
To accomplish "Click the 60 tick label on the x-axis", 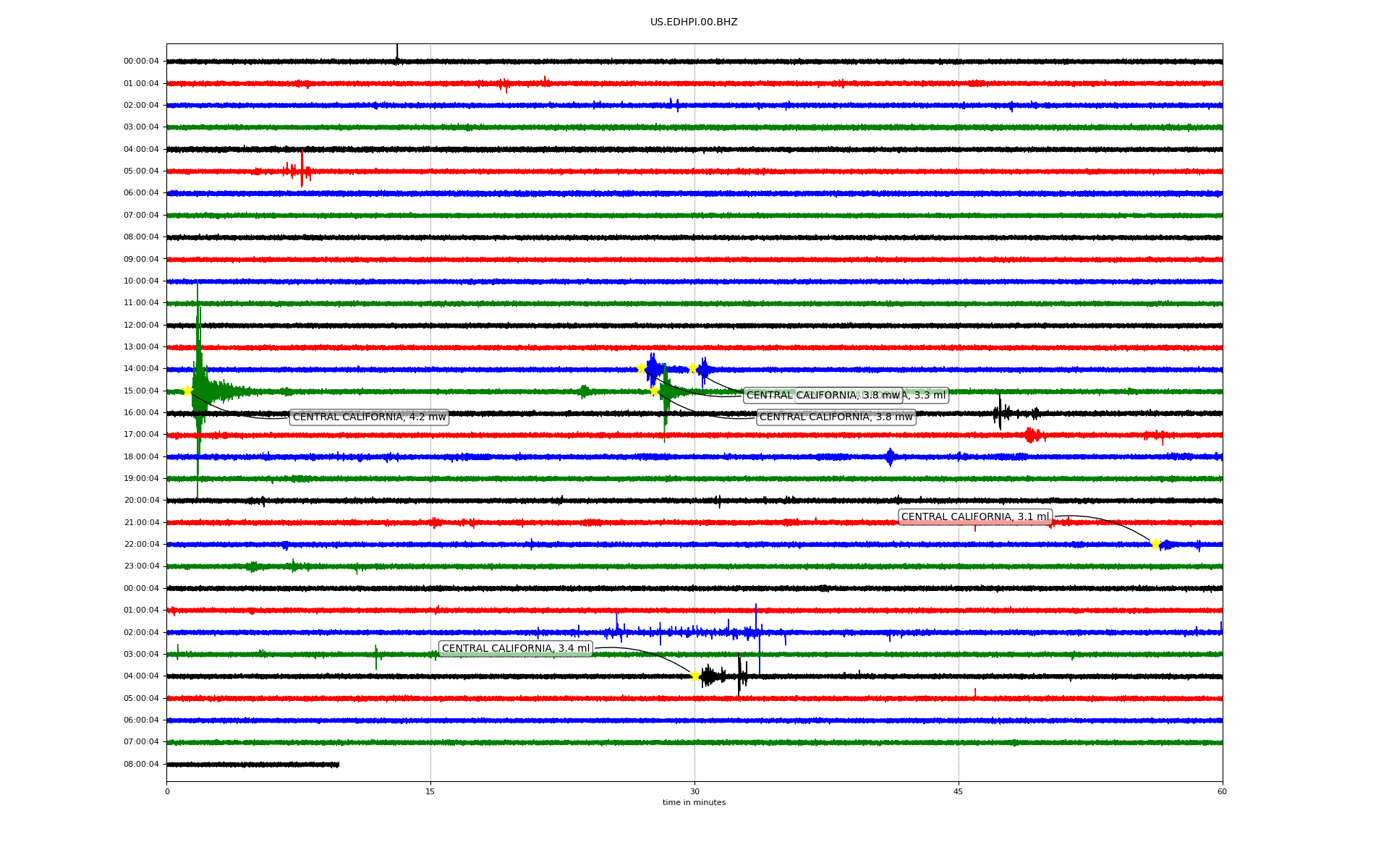I will tap(1222, 791).
